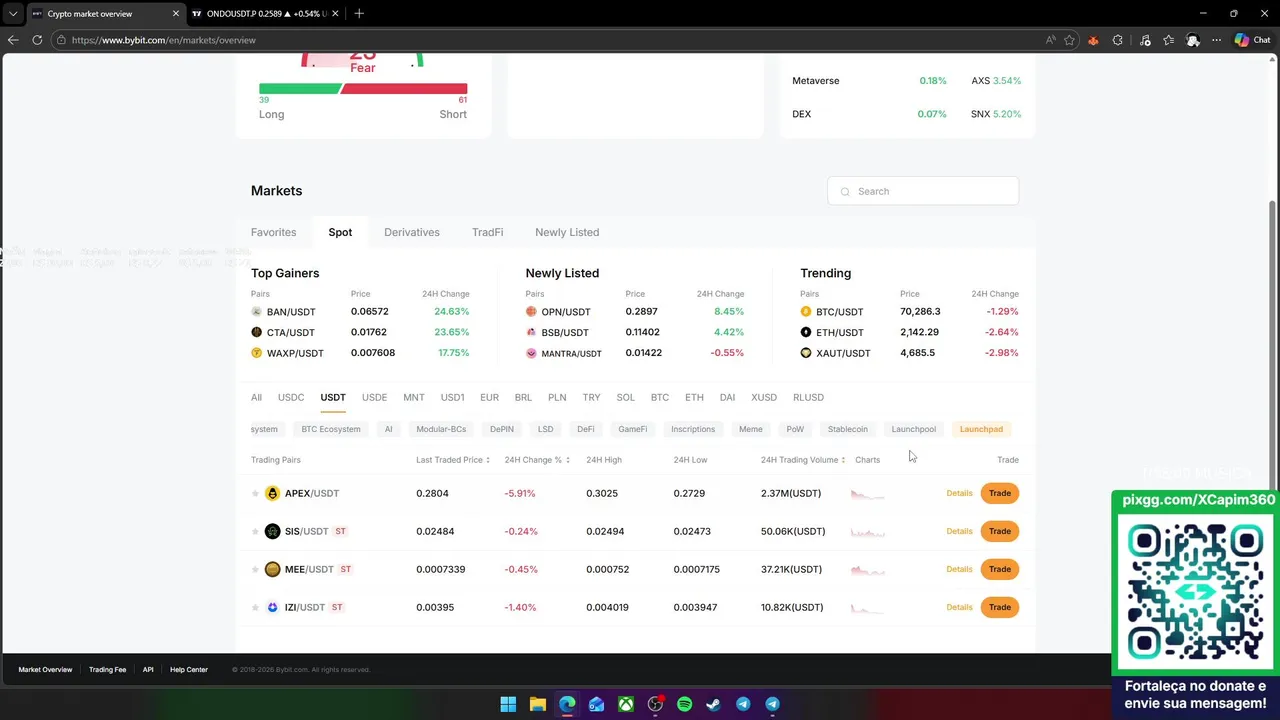Click the WAXP/USDT coin icon
1280x720 pixels.
click(256, 353)
